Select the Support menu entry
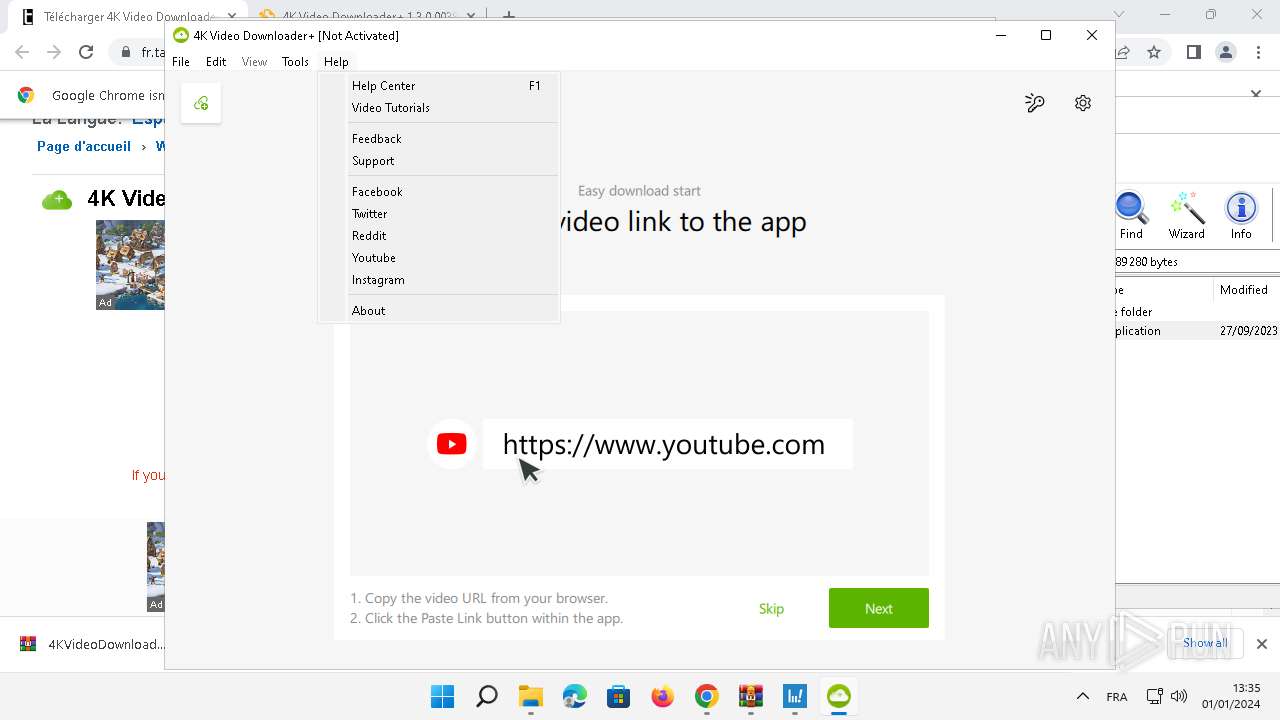 coord(439,161)
